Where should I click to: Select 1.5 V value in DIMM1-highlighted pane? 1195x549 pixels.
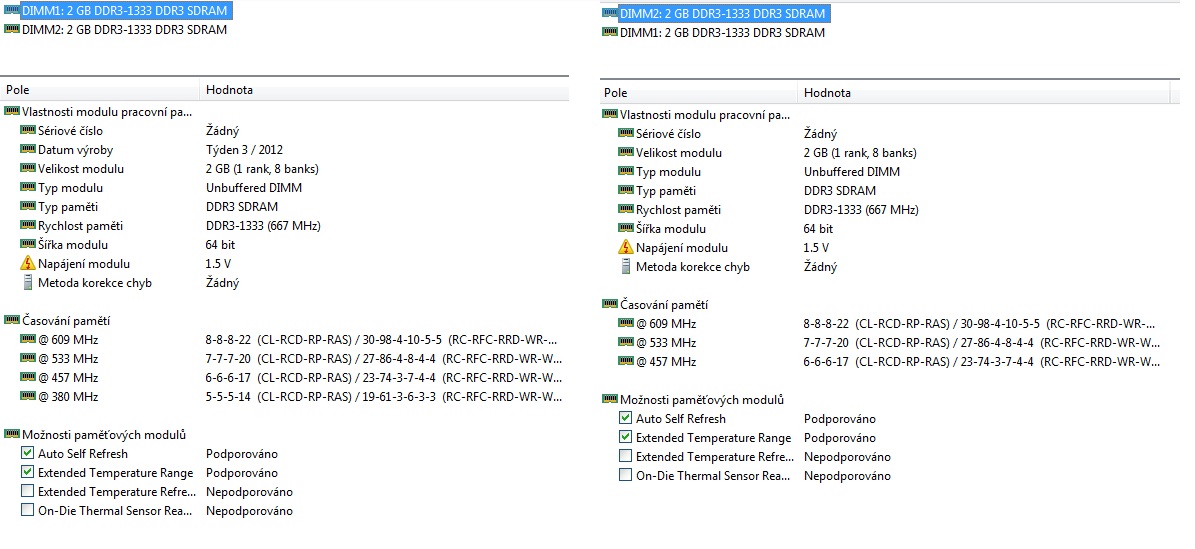click(218, 264)
